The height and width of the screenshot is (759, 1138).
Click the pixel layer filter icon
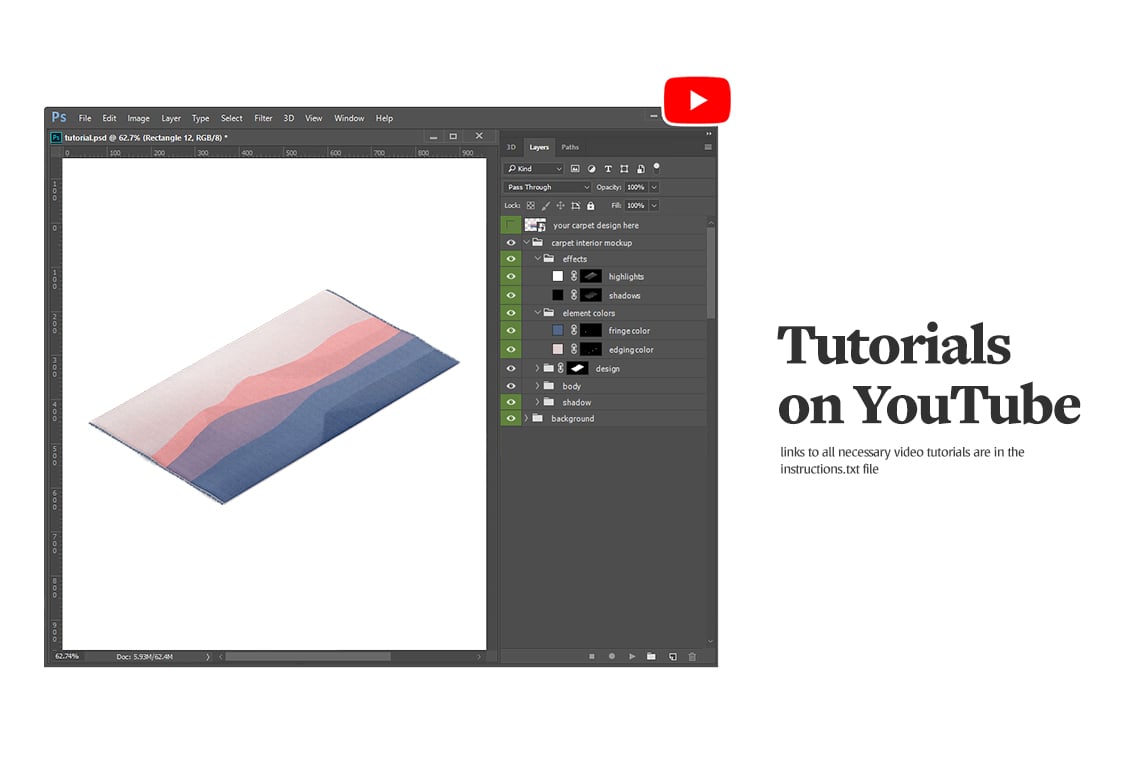click(575, 169)
